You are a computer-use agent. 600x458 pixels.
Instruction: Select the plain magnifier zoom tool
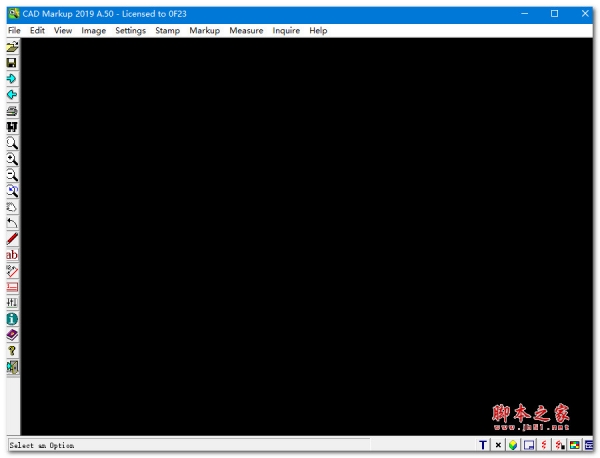[12, 143]
